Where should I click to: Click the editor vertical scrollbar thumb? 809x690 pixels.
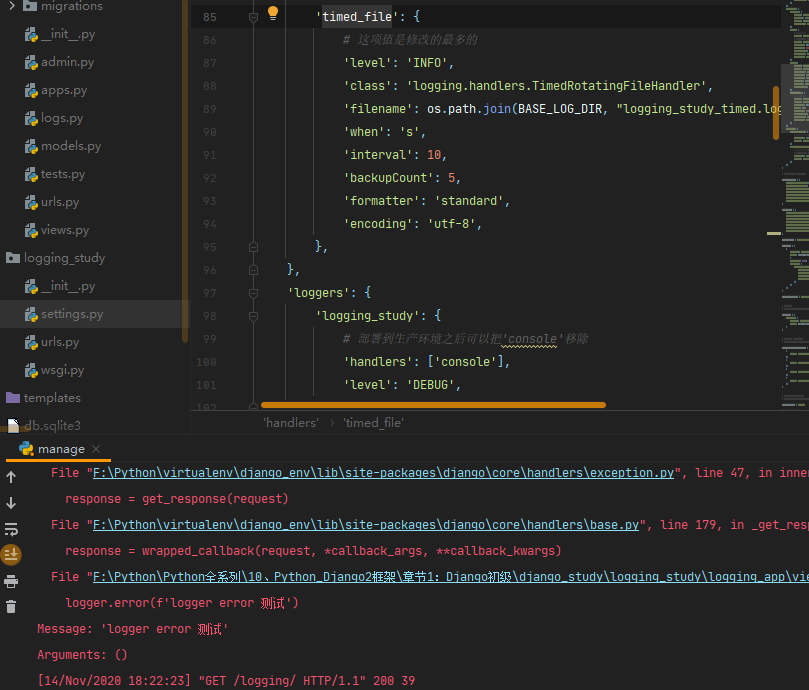(x=775, y=113)
